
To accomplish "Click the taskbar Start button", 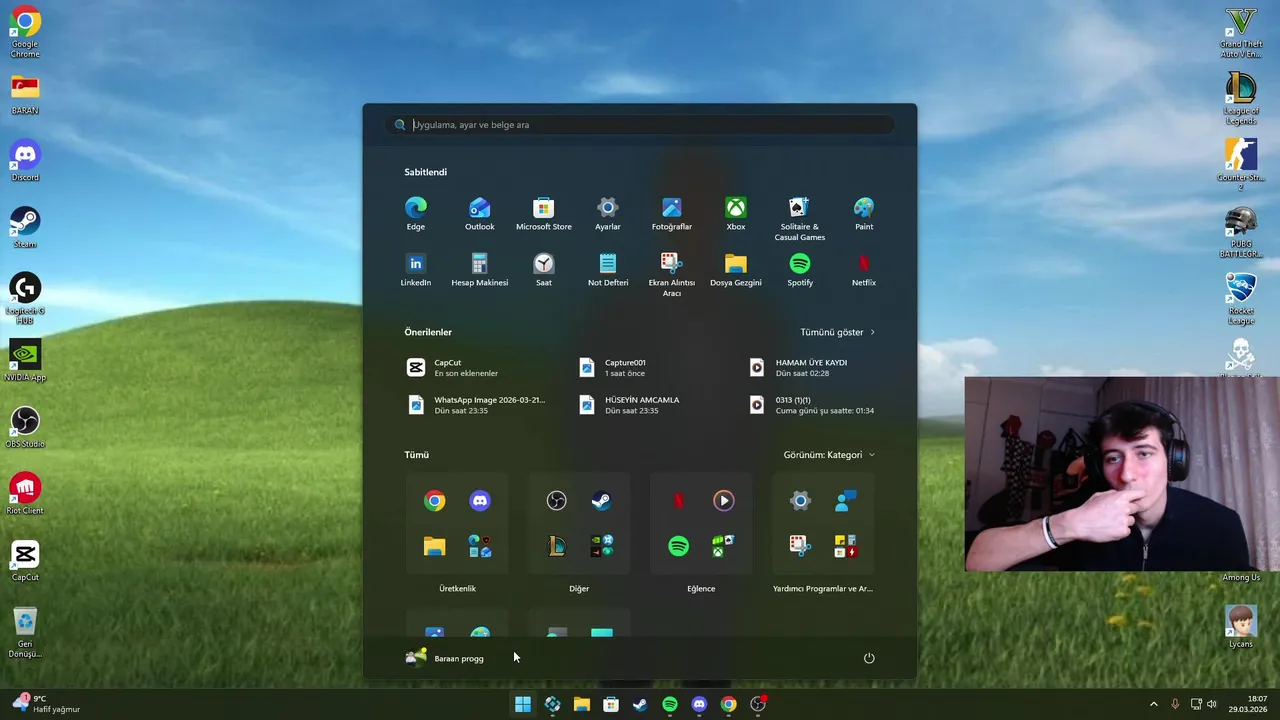I will (x=523, y=704).
